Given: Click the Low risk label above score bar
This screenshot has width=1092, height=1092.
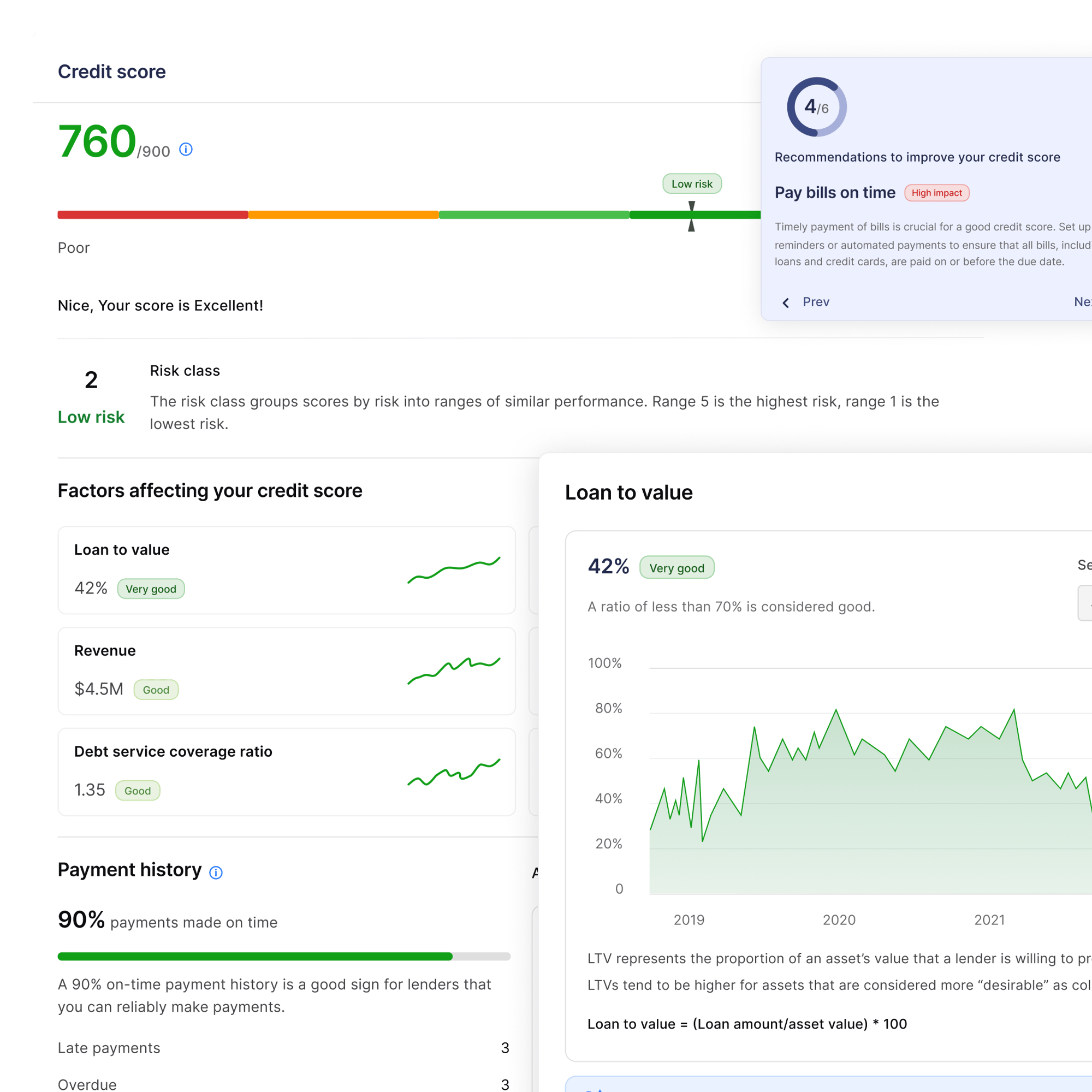Looking at the screenshot, I should (x=692, y=183).
